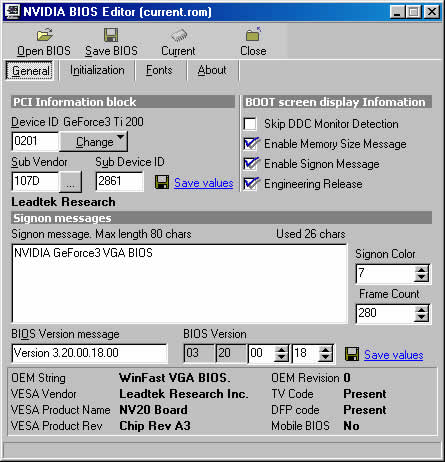Click the BIOS Version message field

tap(89, 353)
